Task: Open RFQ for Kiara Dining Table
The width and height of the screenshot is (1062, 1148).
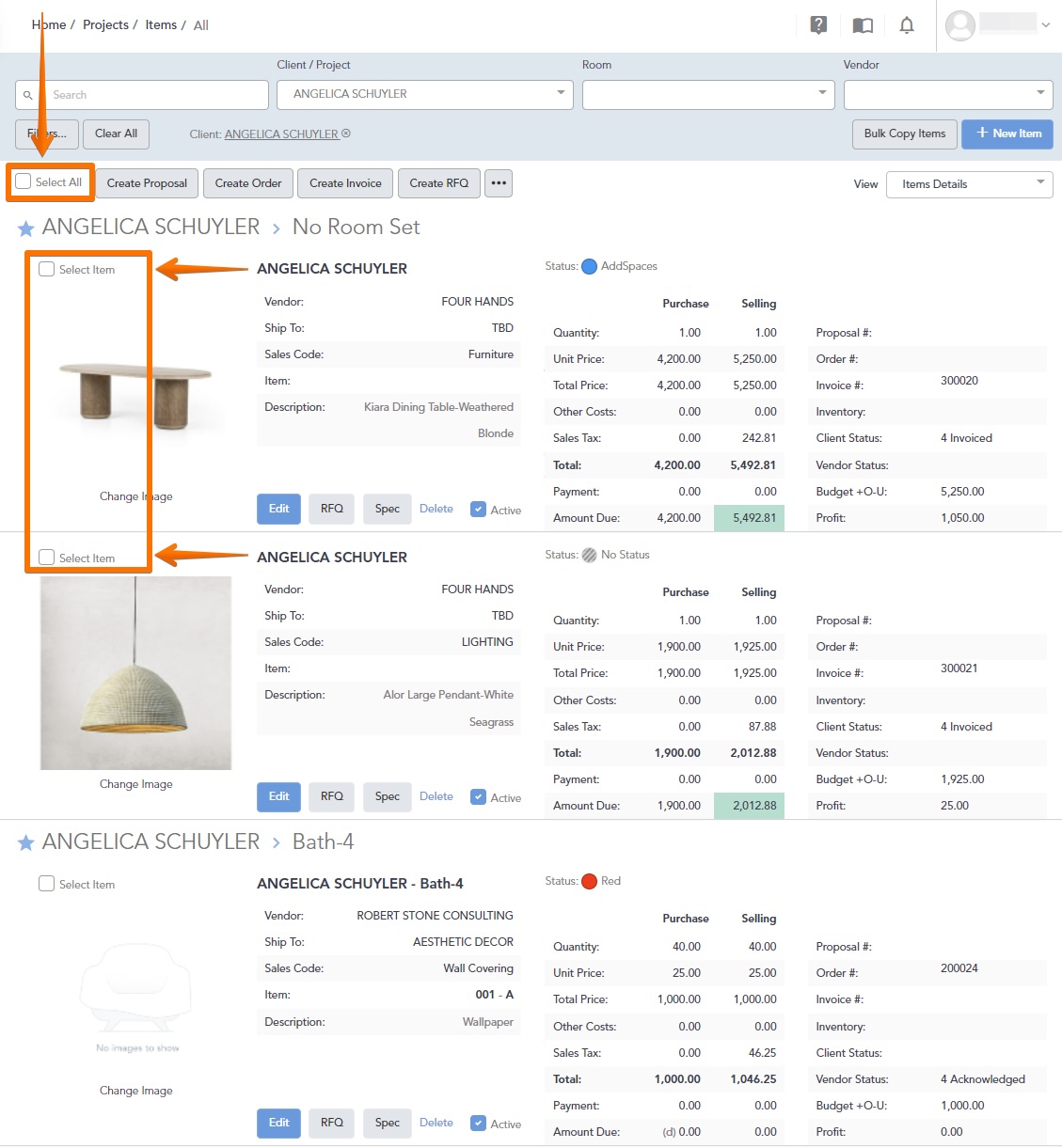Action: pyautogui.click(x=332, y=509)
